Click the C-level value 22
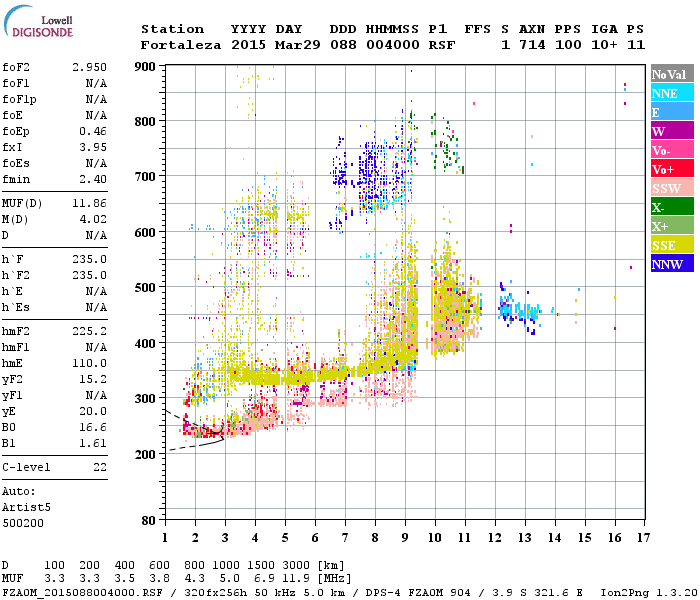Image resolution: width=700 pixels, height=600 pixels. pos(99,467)
